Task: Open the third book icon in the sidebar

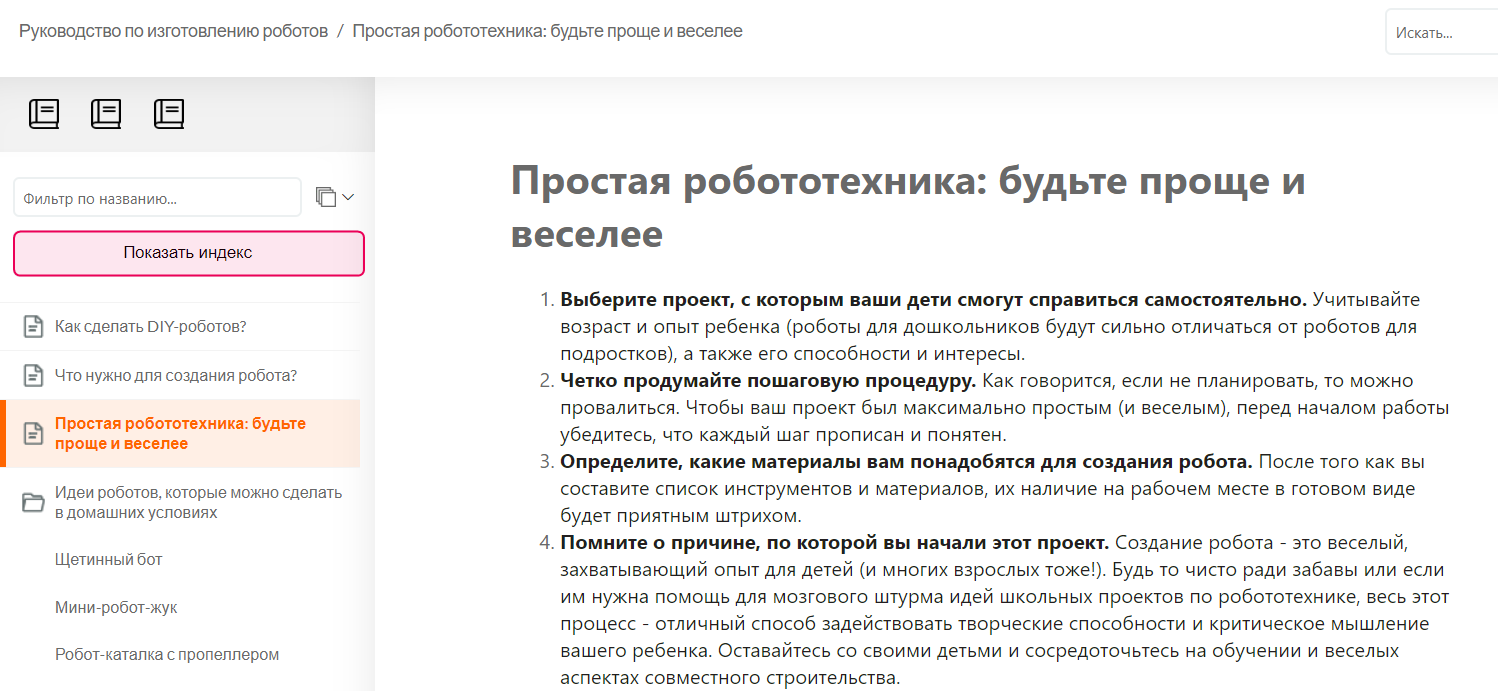Action: tap(169, 113)
